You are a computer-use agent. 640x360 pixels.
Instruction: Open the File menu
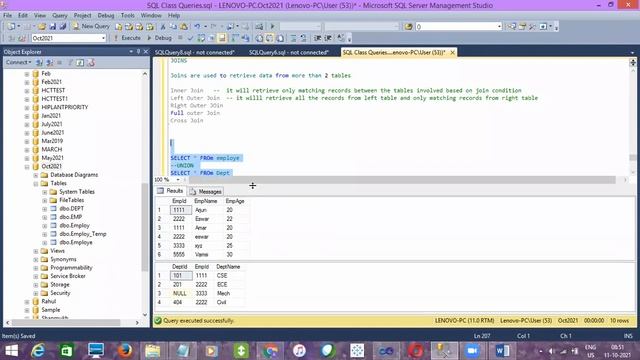pos(7,16)
